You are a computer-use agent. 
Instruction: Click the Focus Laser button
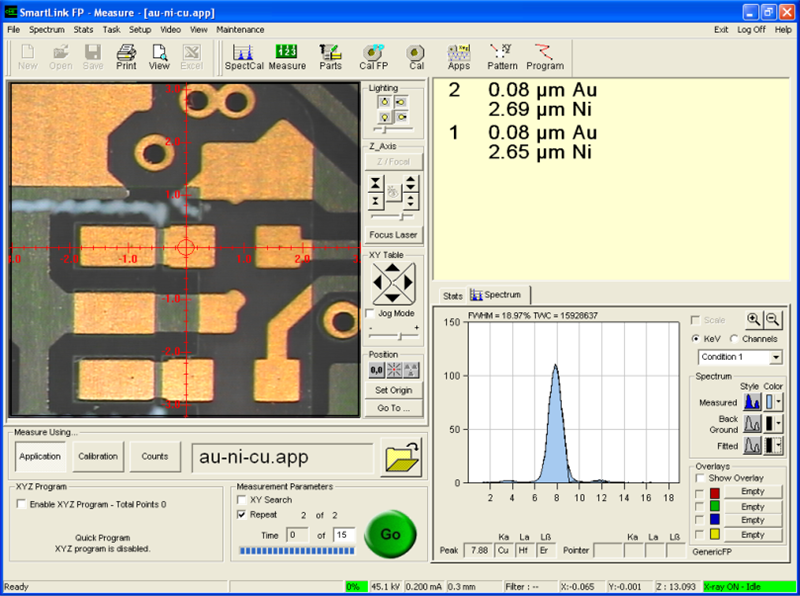394,235
